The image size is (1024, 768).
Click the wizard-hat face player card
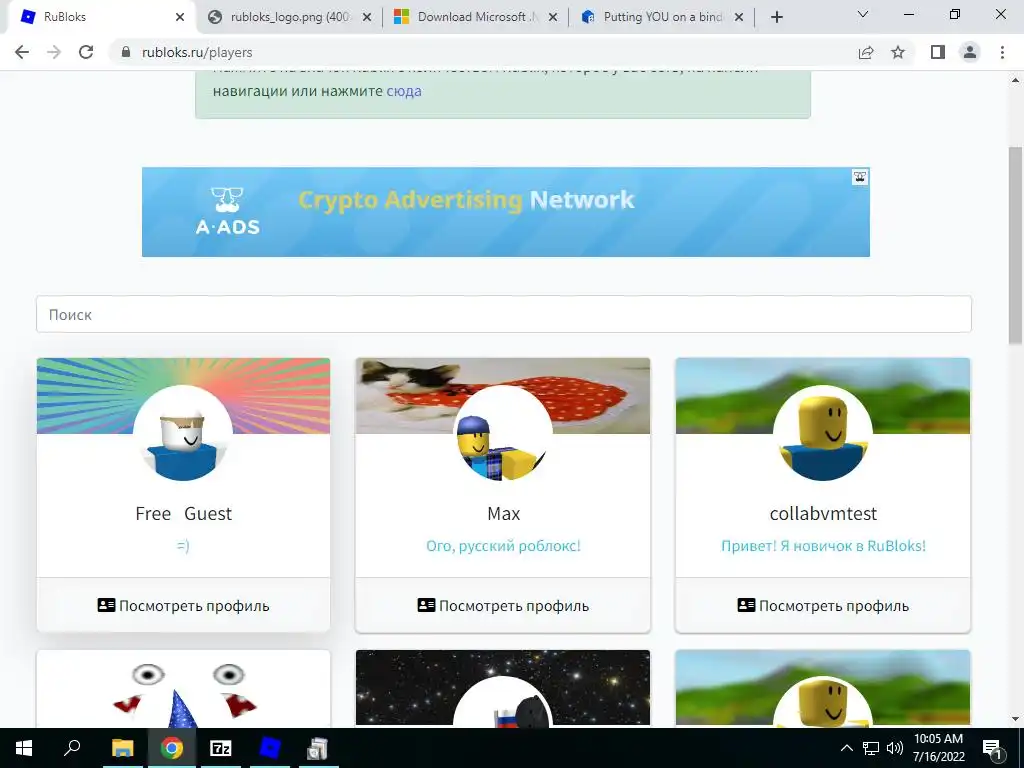pos(184,688)
